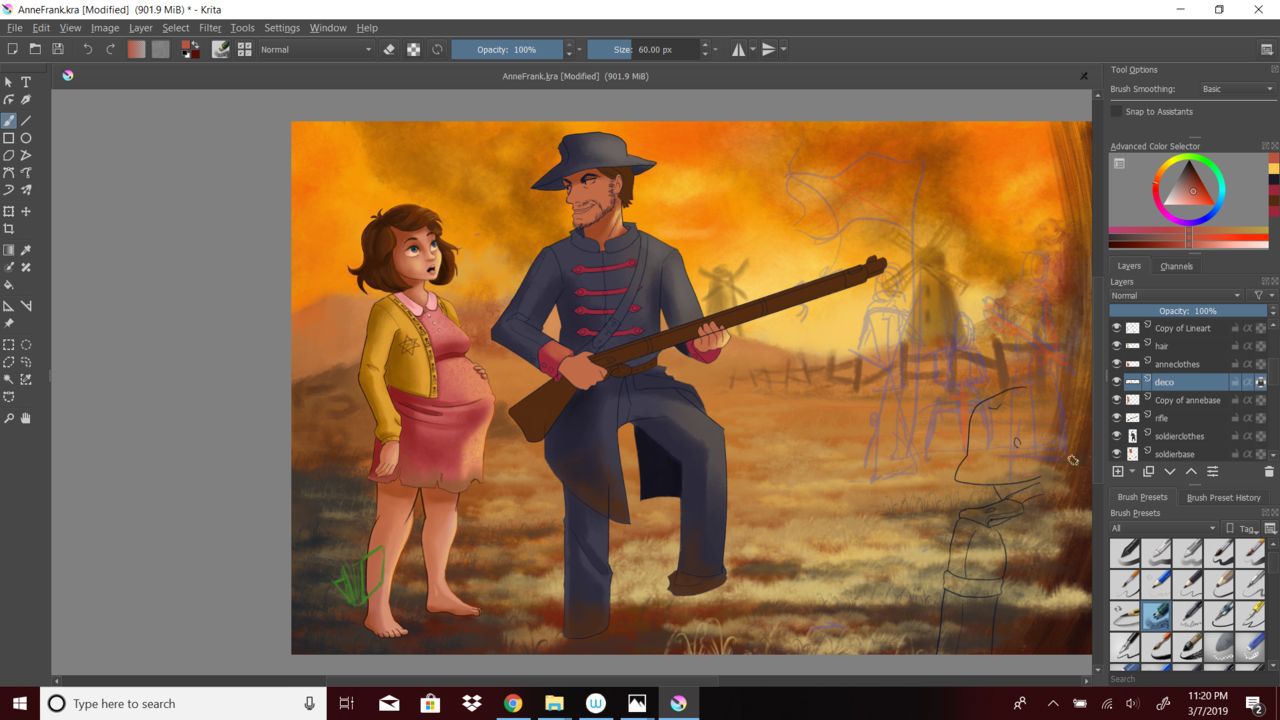Viewport: 1280px width, 720px height.
Task: Redo the last undone action
Action: [110, 49]
